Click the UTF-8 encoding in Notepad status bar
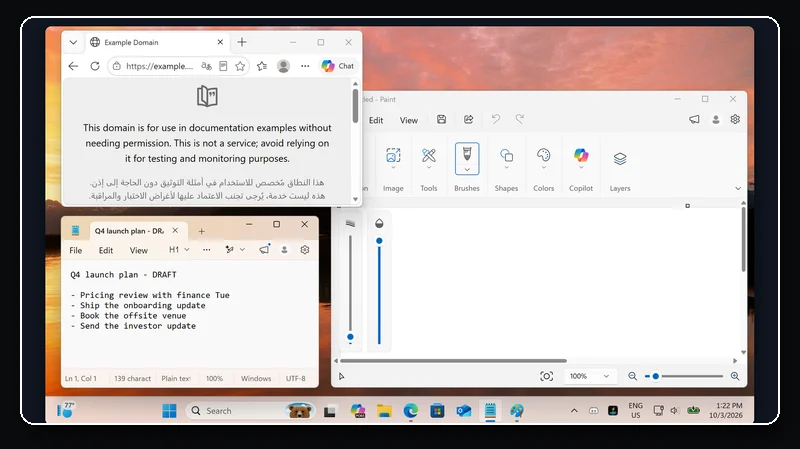The width and height of the screenshot is (800, 449). point(295,378)
